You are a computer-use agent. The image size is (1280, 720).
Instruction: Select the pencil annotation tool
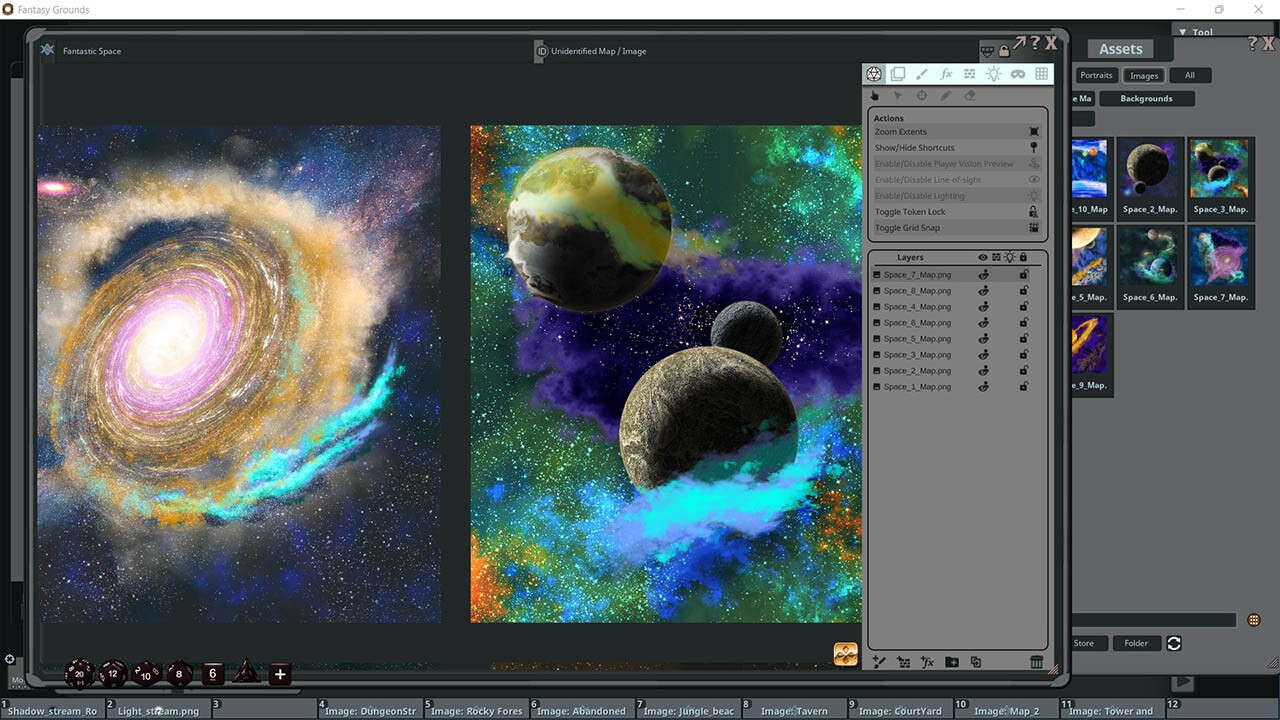click(x=945, y=95)
